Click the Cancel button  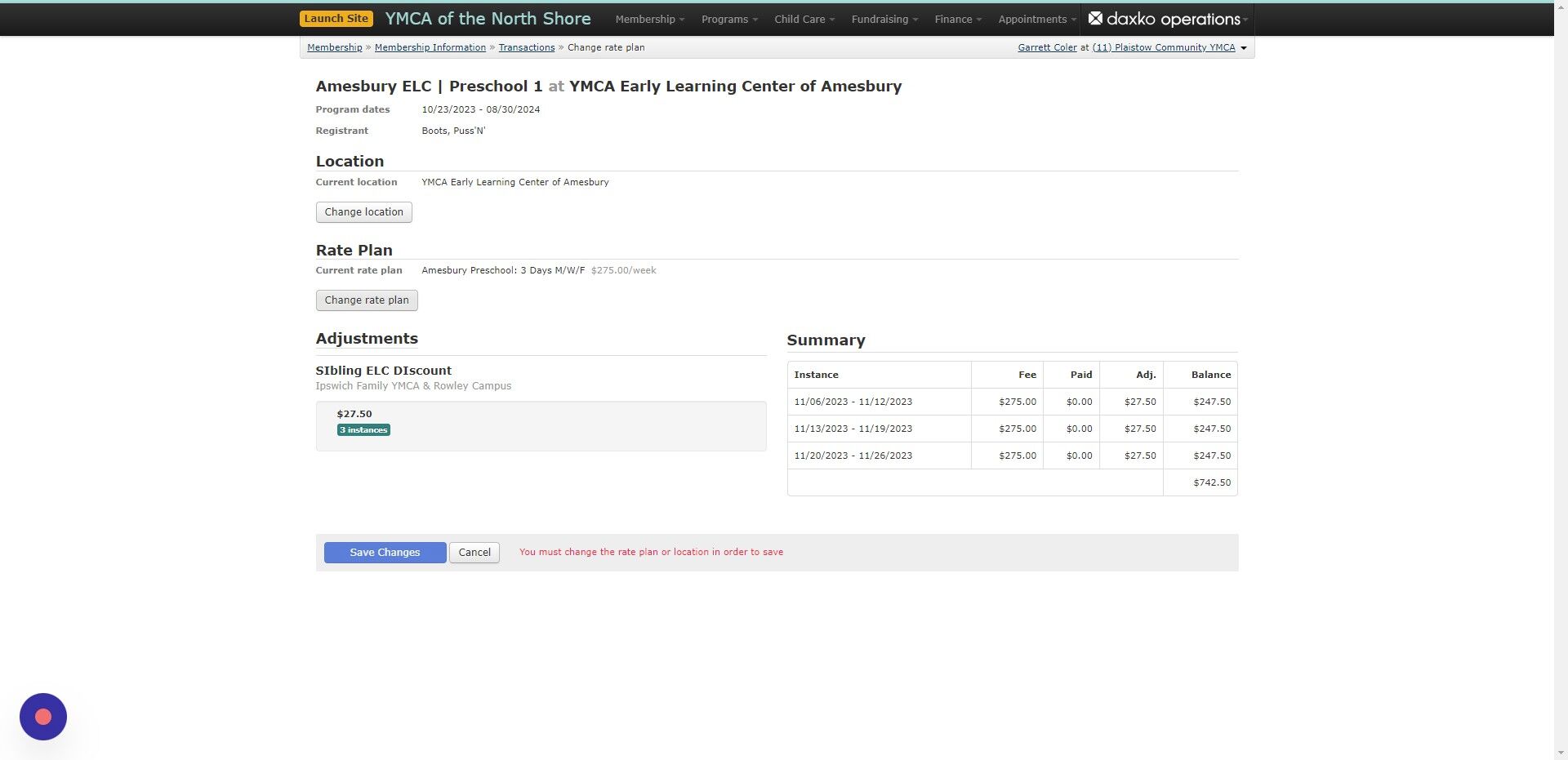point(474,552)
